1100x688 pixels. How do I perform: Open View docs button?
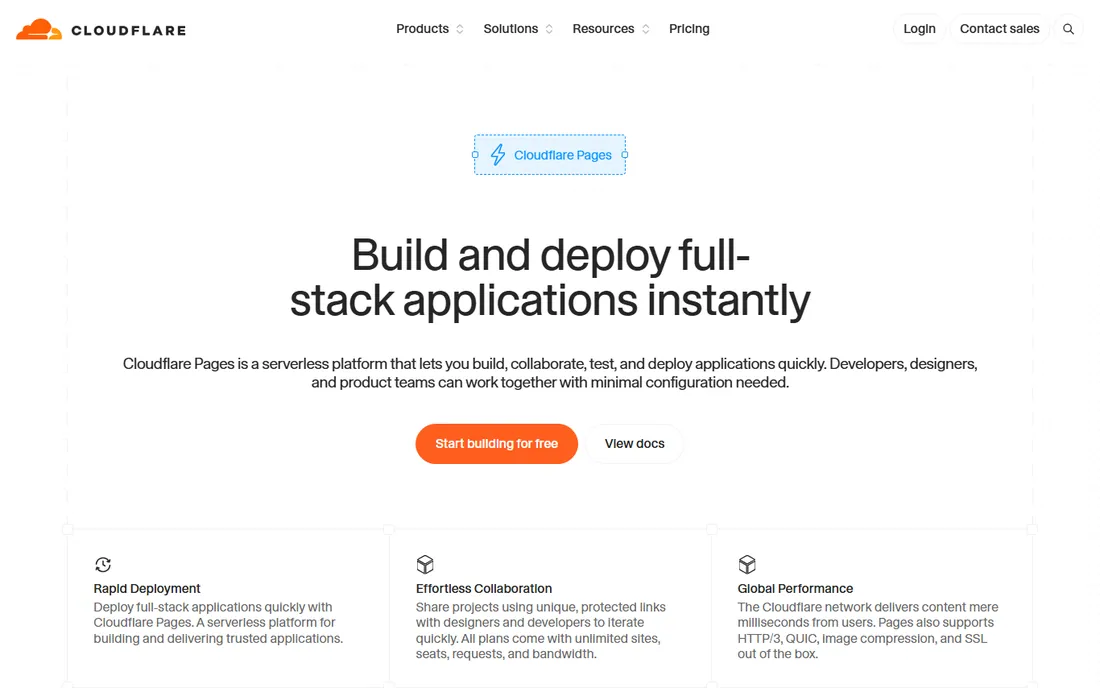[x=634, y=444]
